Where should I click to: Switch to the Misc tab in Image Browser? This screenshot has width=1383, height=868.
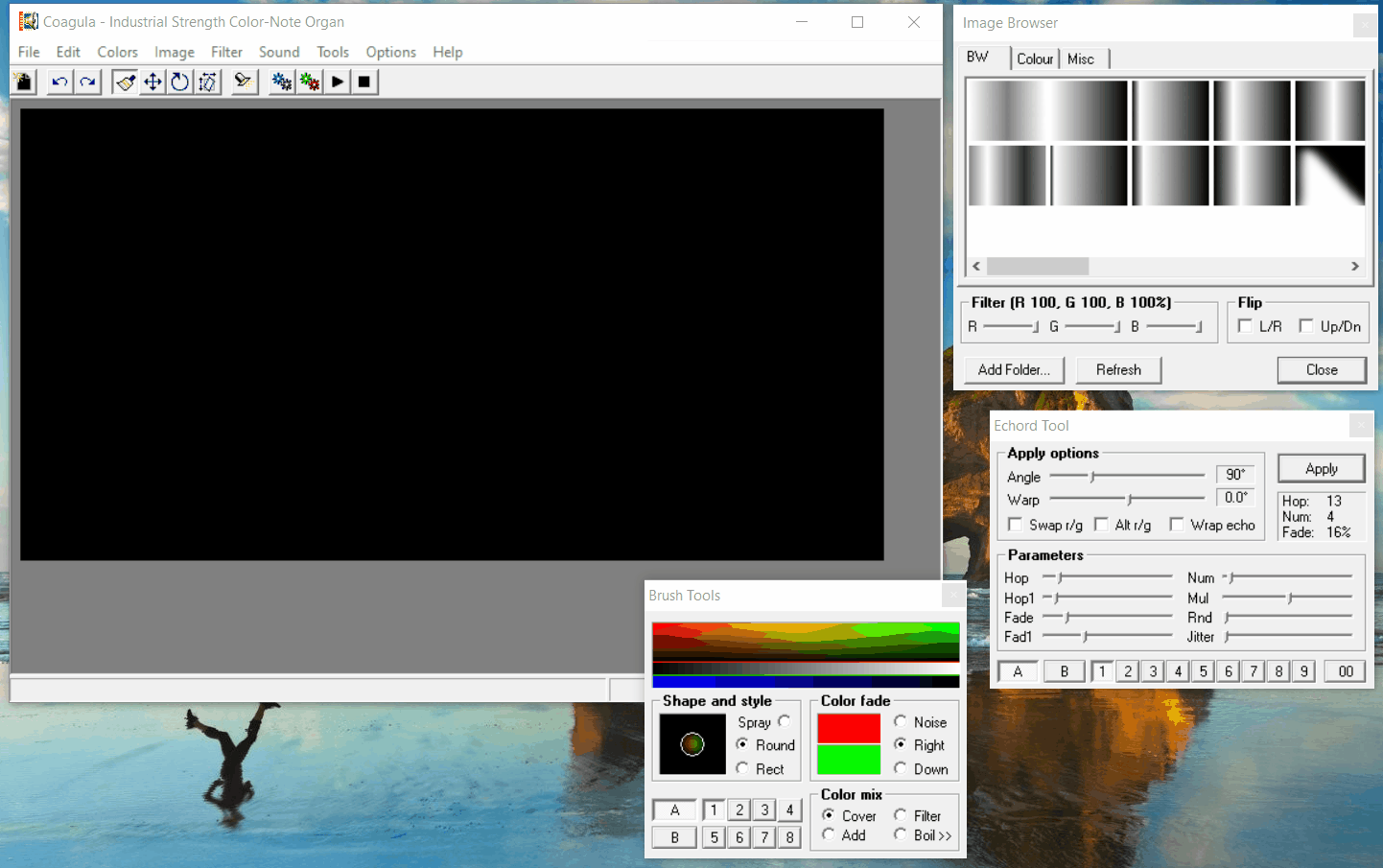1081,59
